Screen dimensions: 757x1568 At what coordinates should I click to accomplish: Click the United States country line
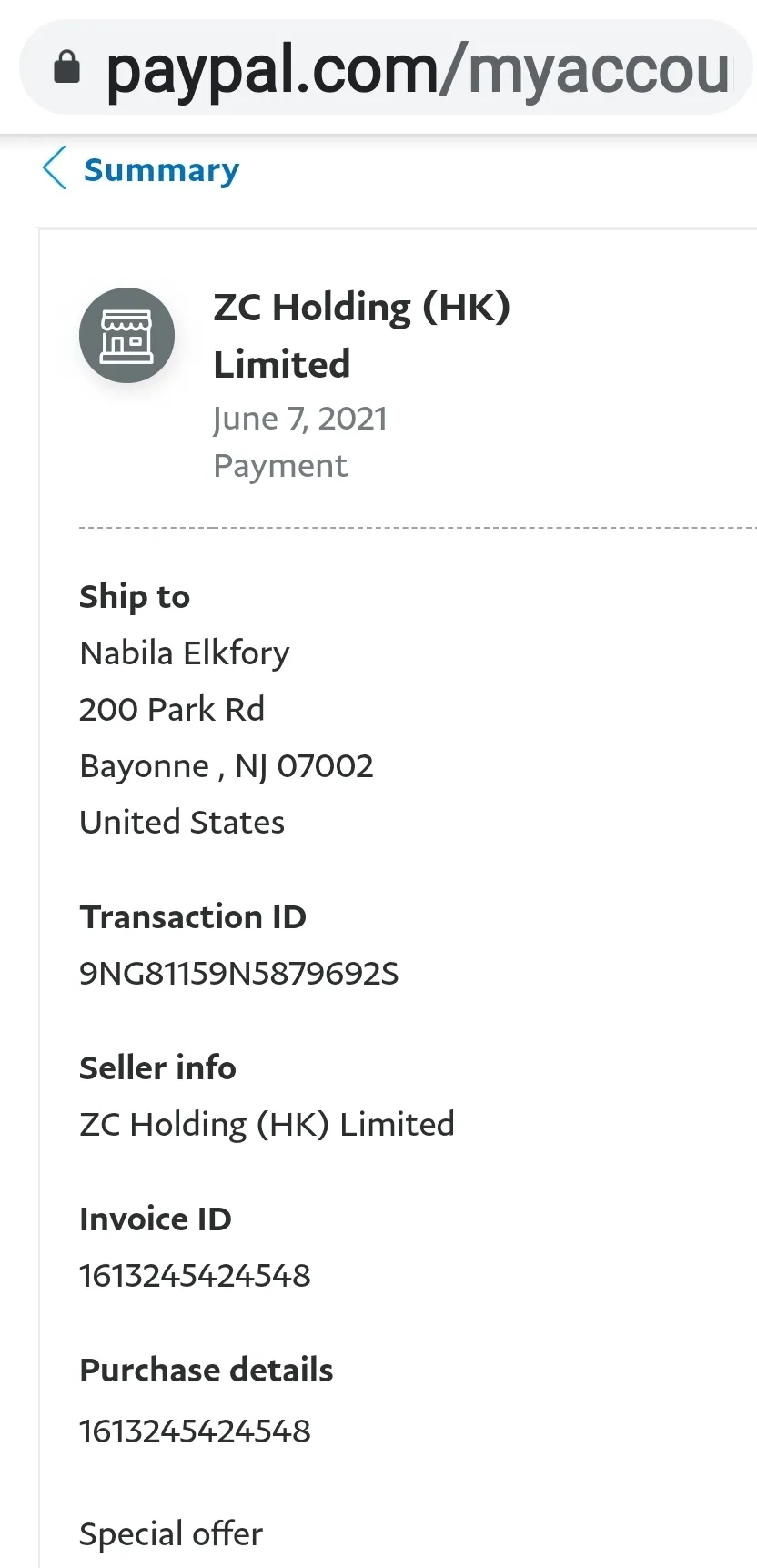point(182,823)
